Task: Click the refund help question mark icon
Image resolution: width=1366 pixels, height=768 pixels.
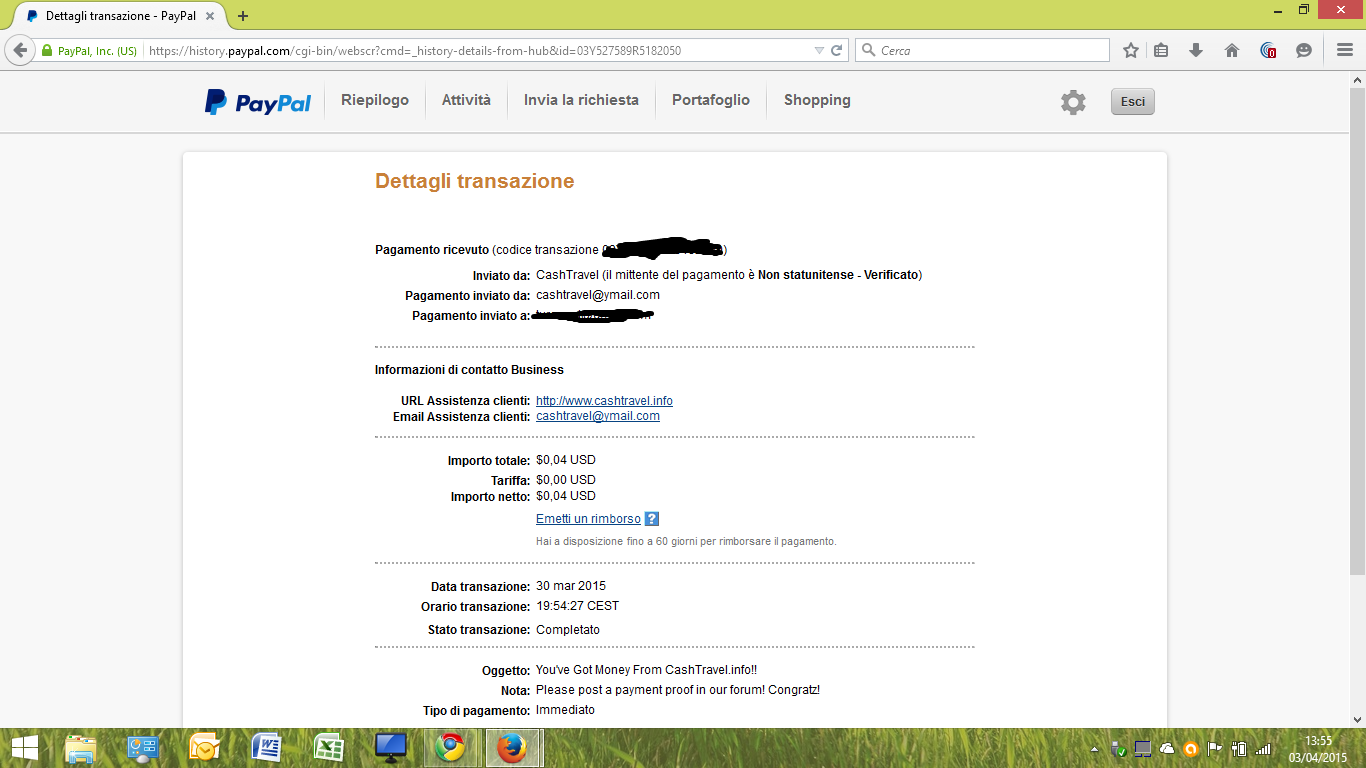Action: (652, 519)
